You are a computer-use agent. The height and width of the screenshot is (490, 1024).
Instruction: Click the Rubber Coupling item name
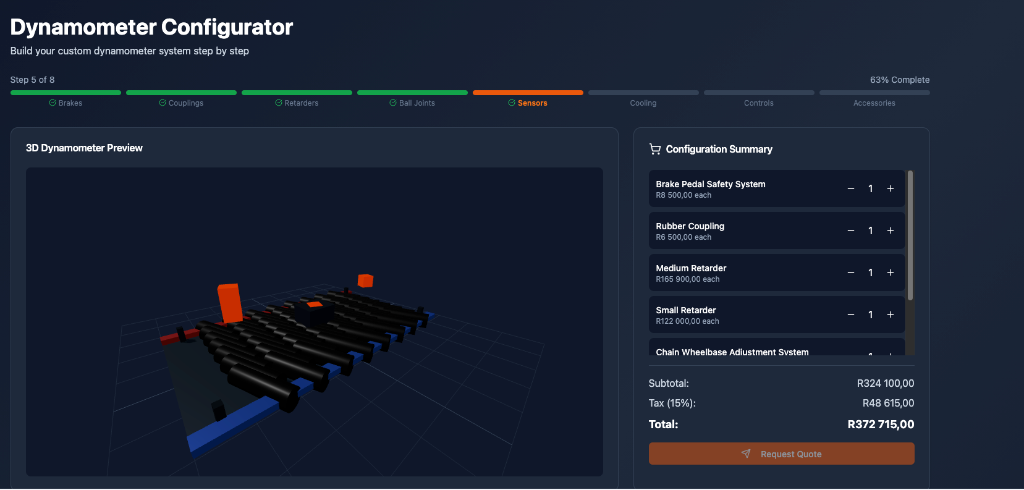(x=690, y=226)
